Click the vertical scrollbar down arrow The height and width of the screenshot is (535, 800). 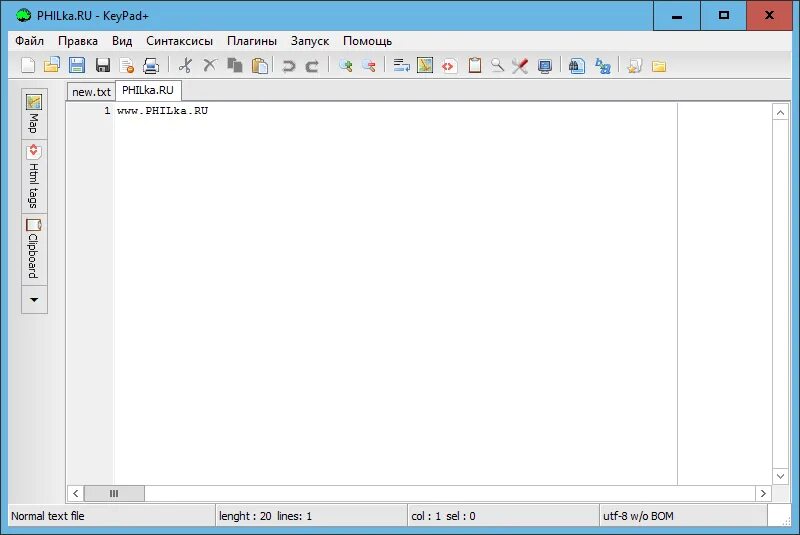pos(781,476)
